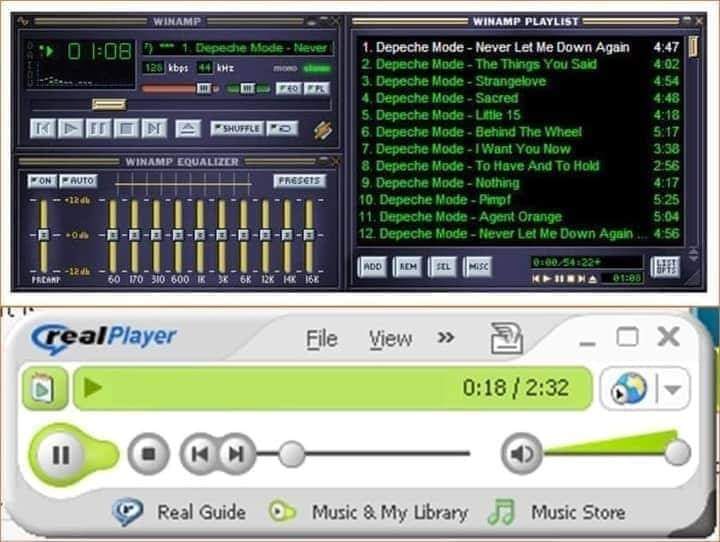Select track 6 Behind The Wheel
This screenshot has width=720, height=542.
coord(520,132)
